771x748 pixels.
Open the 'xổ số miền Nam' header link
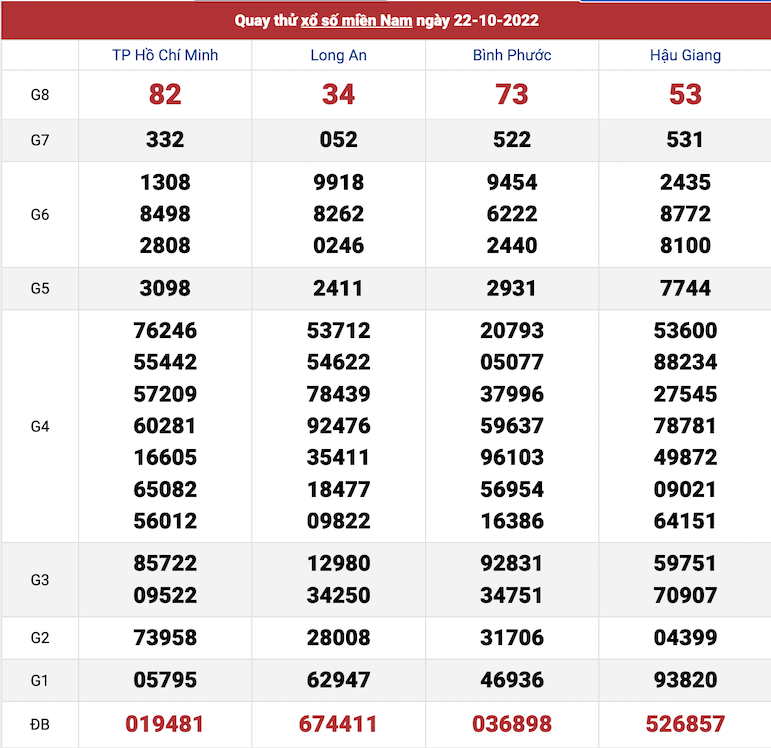[x=356, y=20]
